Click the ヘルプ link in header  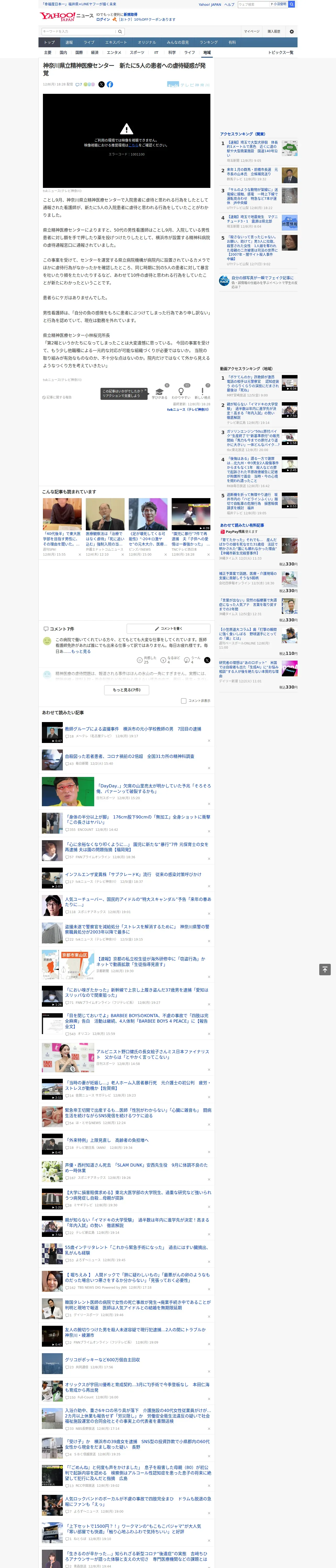coord(229,4)
